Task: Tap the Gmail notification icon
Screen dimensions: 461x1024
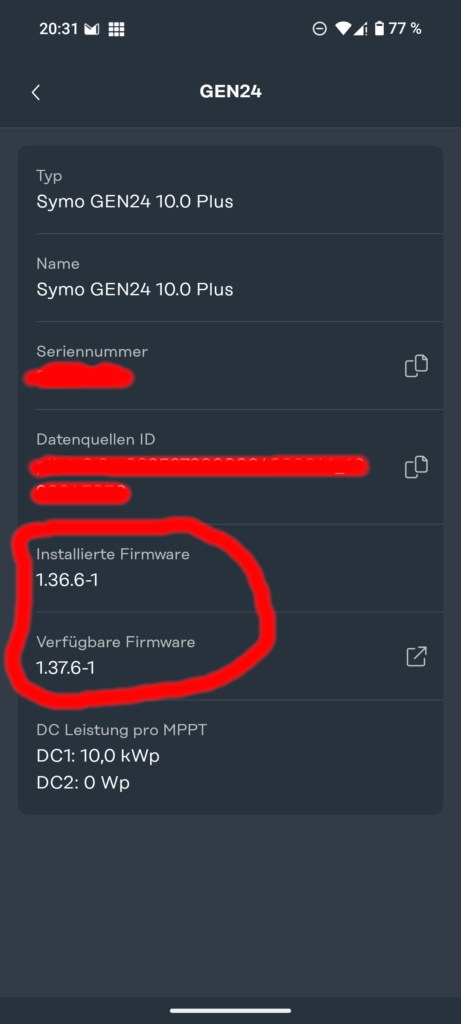Action: pyautogui.click(x=92, y=29)
